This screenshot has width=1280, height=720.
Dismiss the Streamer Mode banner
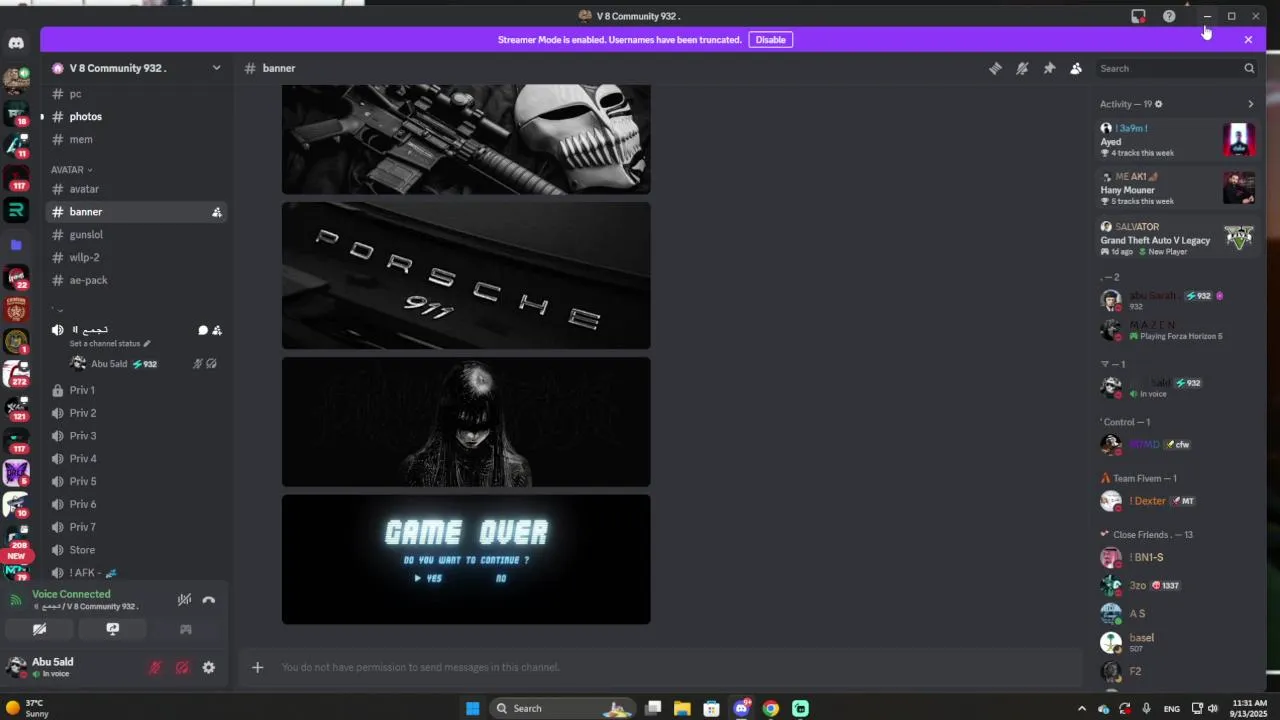[x=1248, y=40]
